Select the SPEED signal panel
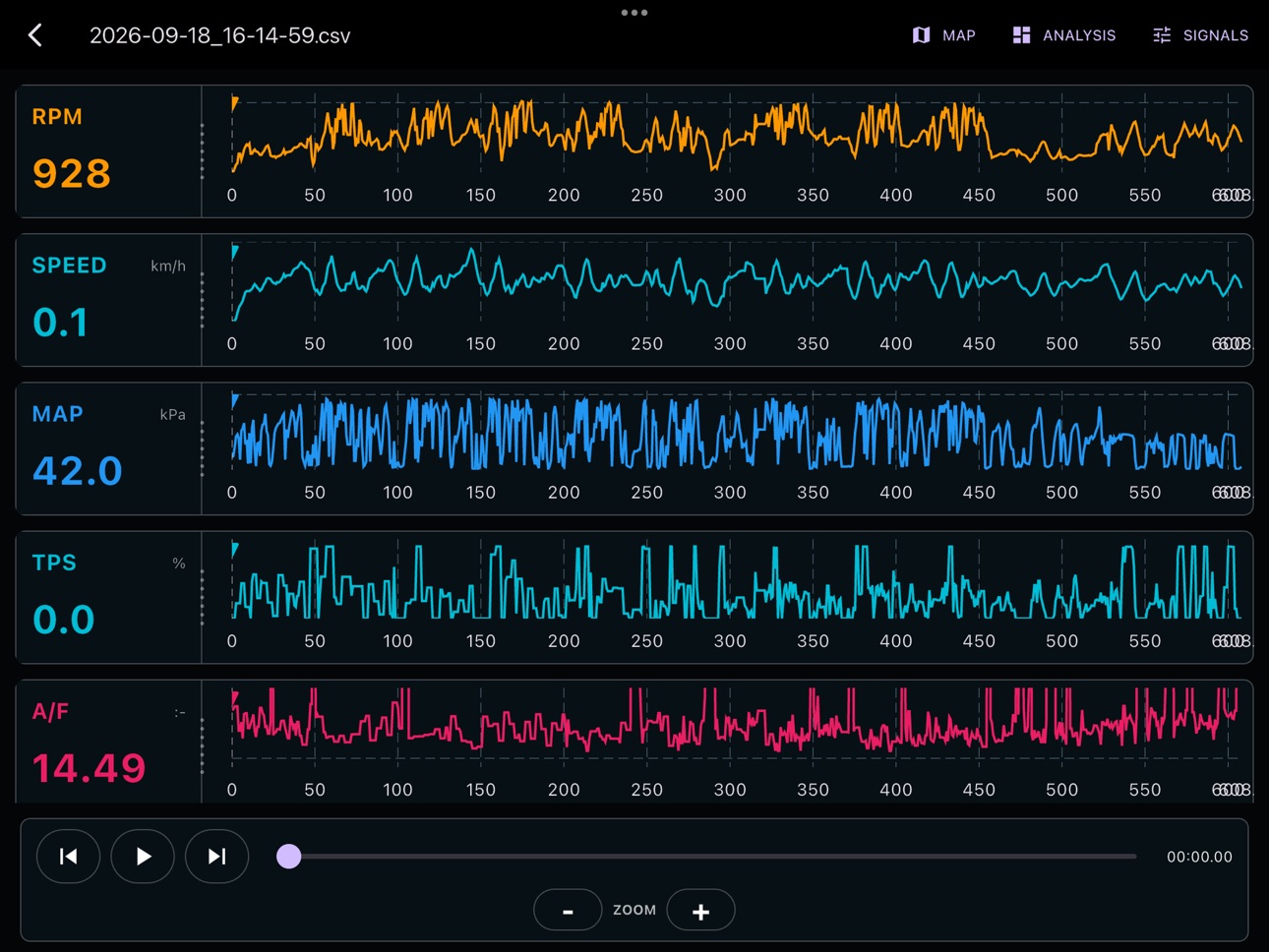Image resolution: width=1269 pixels, height=952 pixels. click(634, 300)
